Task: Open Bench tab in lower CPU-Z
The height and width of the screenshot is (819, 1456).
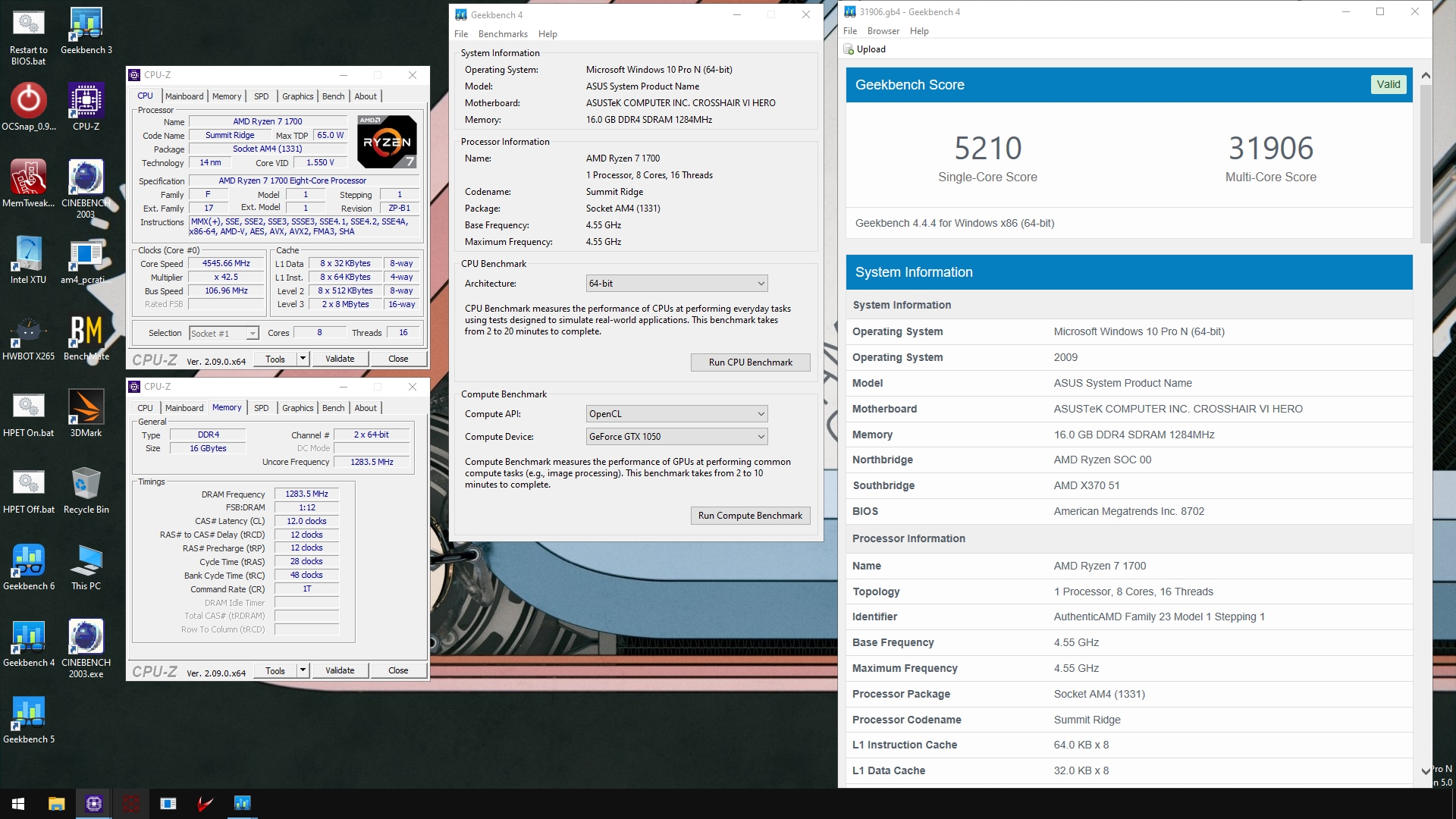Action: click(x=333, y=408)
